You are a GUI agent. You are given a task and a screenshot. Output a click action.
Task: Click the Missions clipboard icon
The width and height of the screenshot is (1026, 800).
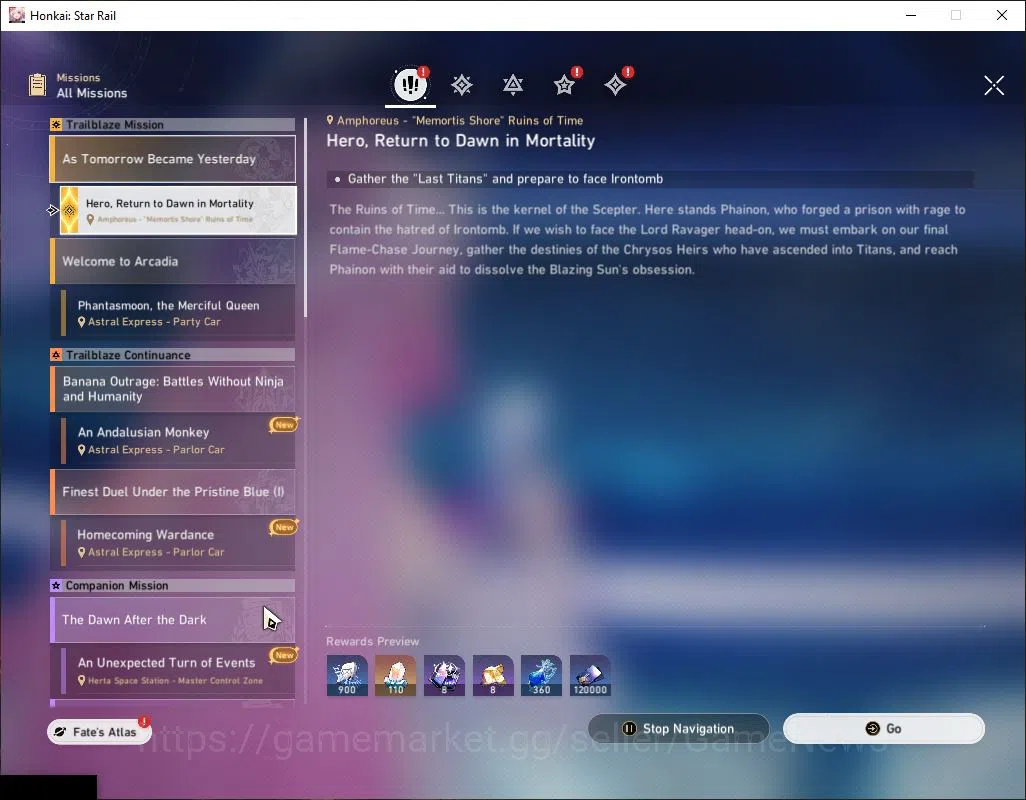pos(37,84)
